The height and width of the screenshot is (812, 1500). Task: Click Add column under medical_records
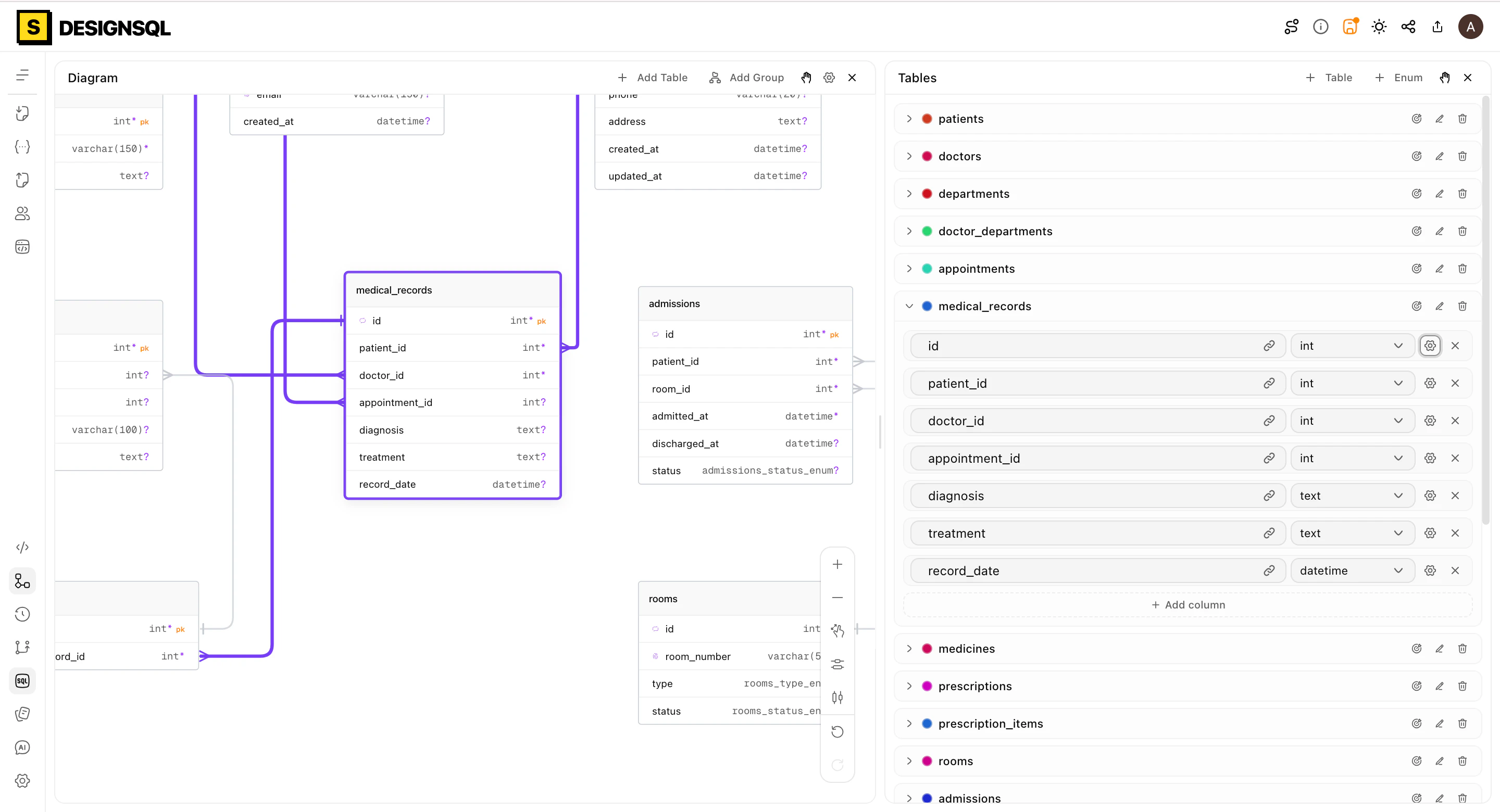(x=1188, y=605)
